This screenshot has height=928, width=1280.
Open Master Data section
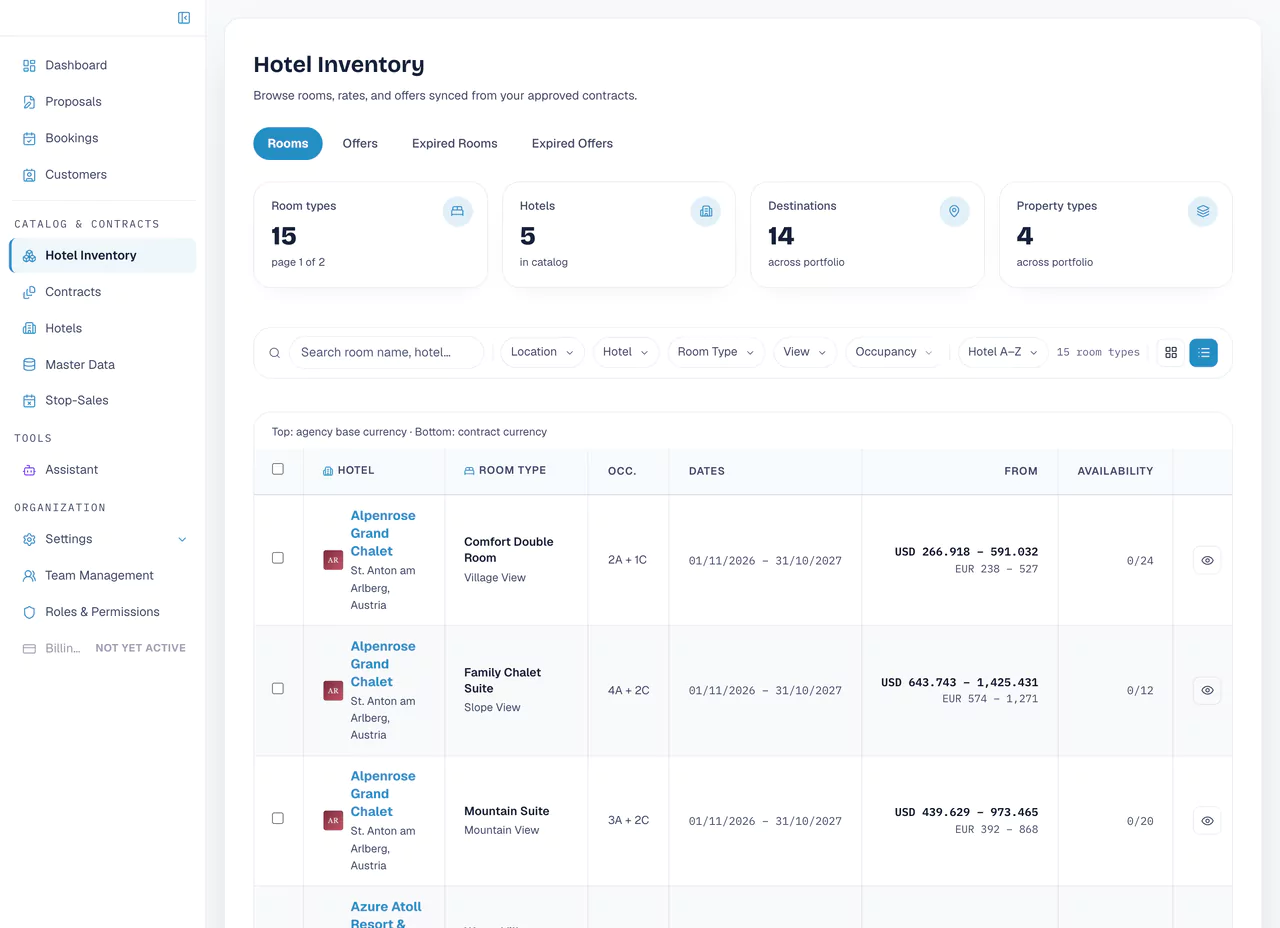(102, 365)
